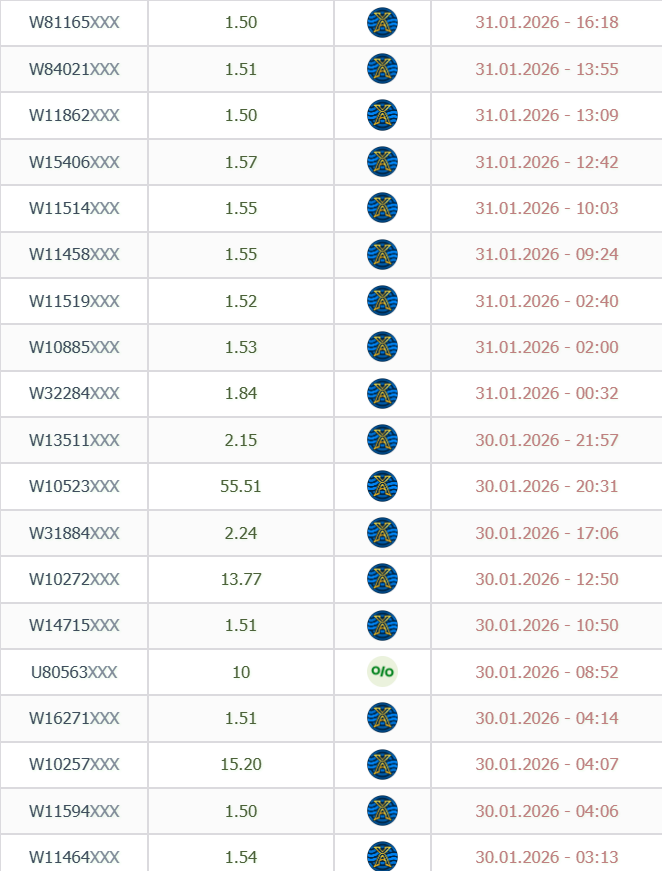The width and height of the screenshot is (662, 871).
Task: Click the blue logo icon beside amount 55.51
Action: pyautogui.click(x=382, y=486)
